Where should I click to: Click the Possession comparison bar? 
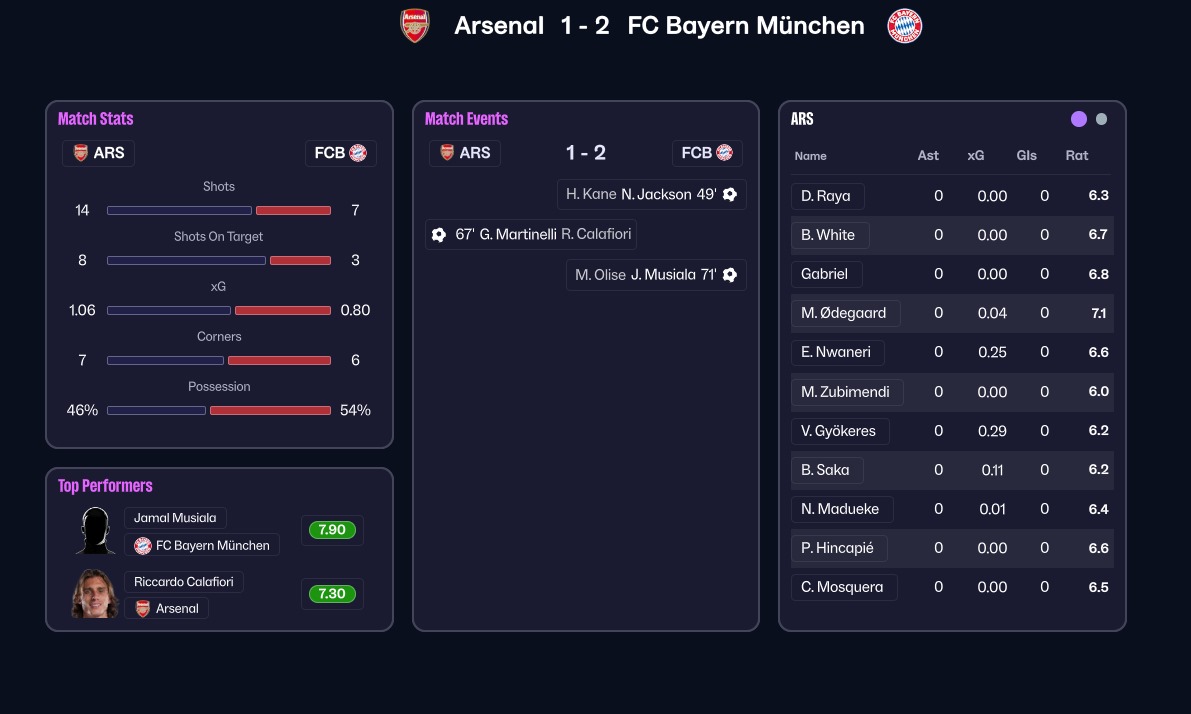219,410
